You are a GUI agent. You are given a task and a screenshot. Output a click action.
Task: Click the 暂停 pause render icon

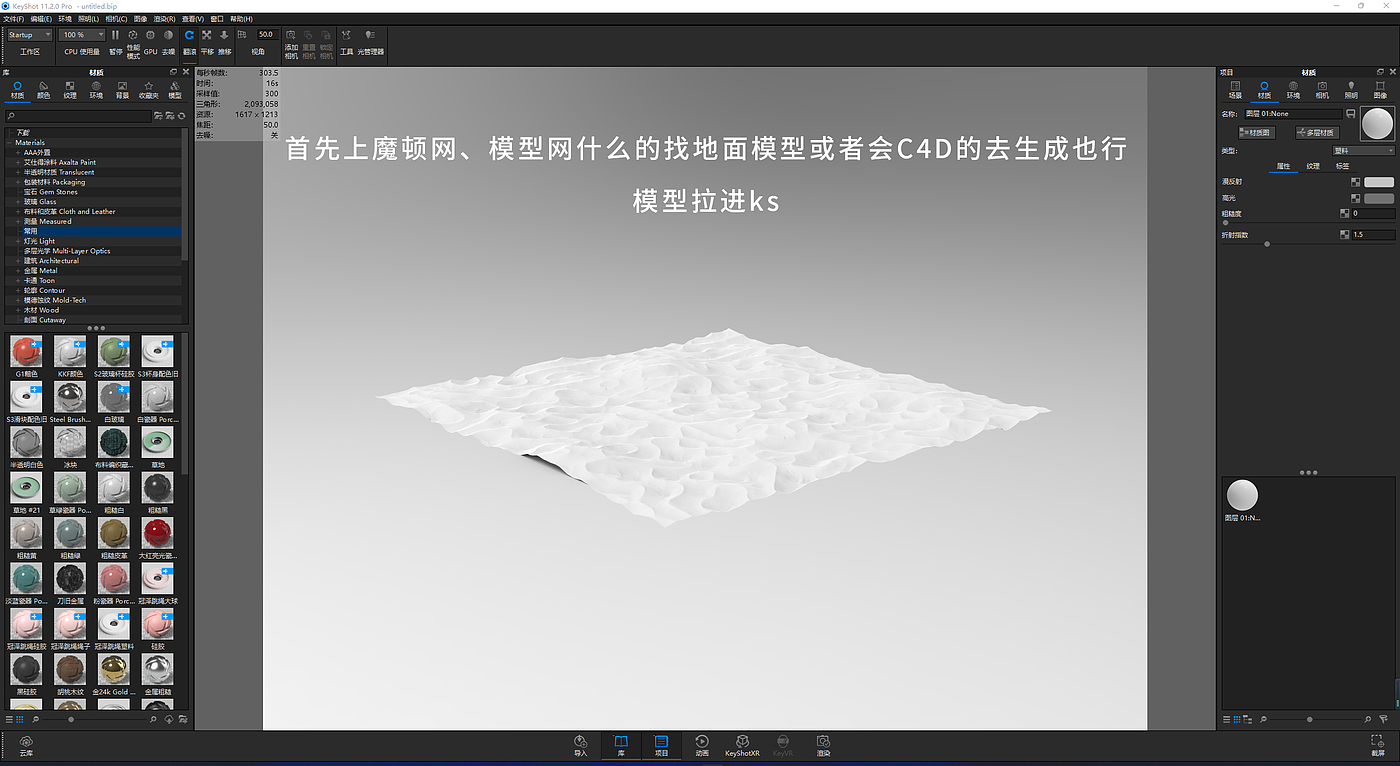tap(116, 35)
